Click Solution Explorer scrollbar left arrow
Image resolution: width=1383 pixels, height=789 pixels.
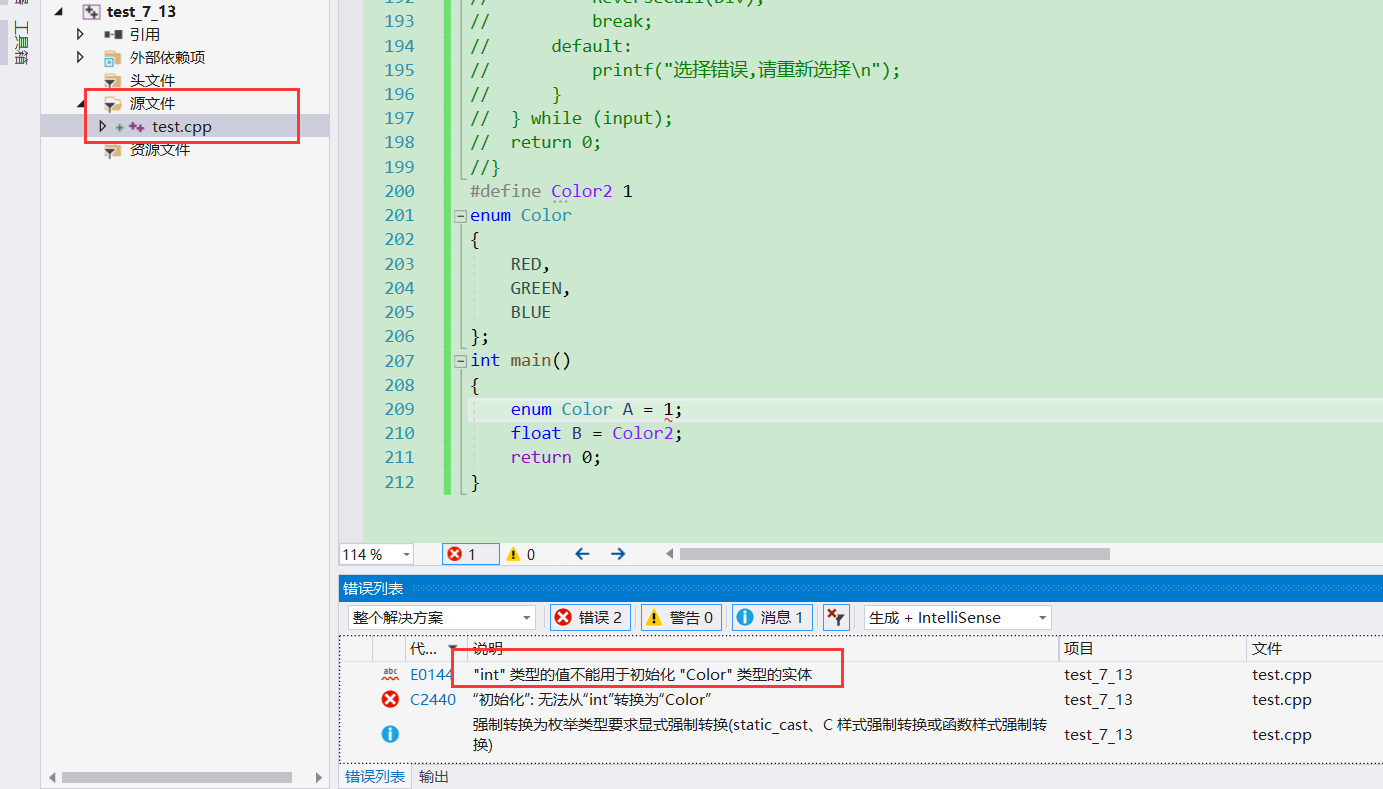click(x=51, y=777)
